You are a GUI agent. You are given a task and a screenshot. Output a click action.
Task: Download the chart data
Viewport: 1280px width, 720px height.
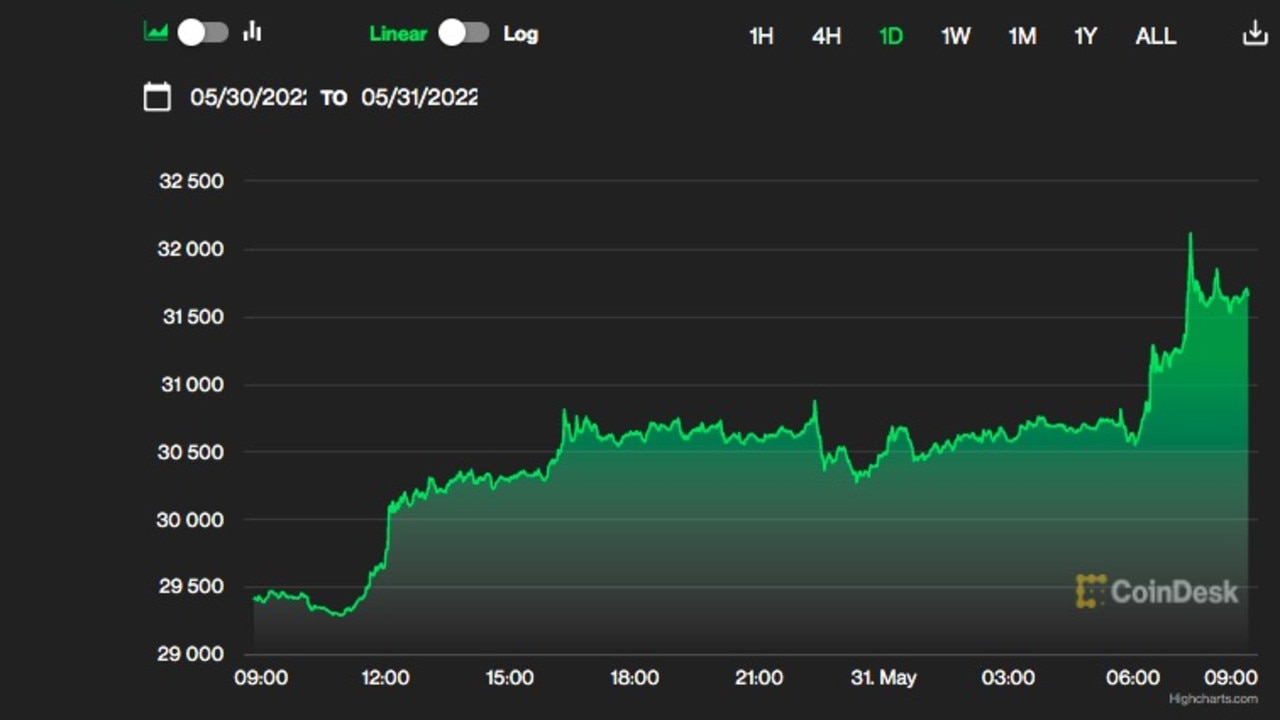[1254, 34]
